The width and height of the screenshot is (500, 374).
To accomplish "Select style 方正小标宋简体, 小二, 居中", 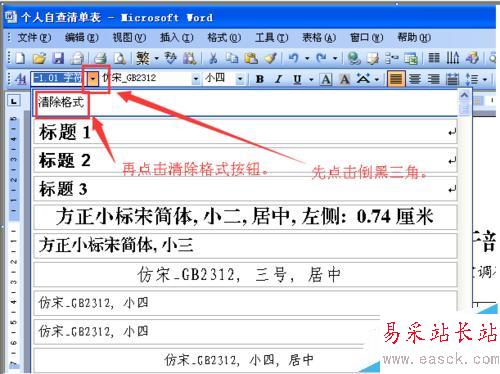I will coord(245,217).
